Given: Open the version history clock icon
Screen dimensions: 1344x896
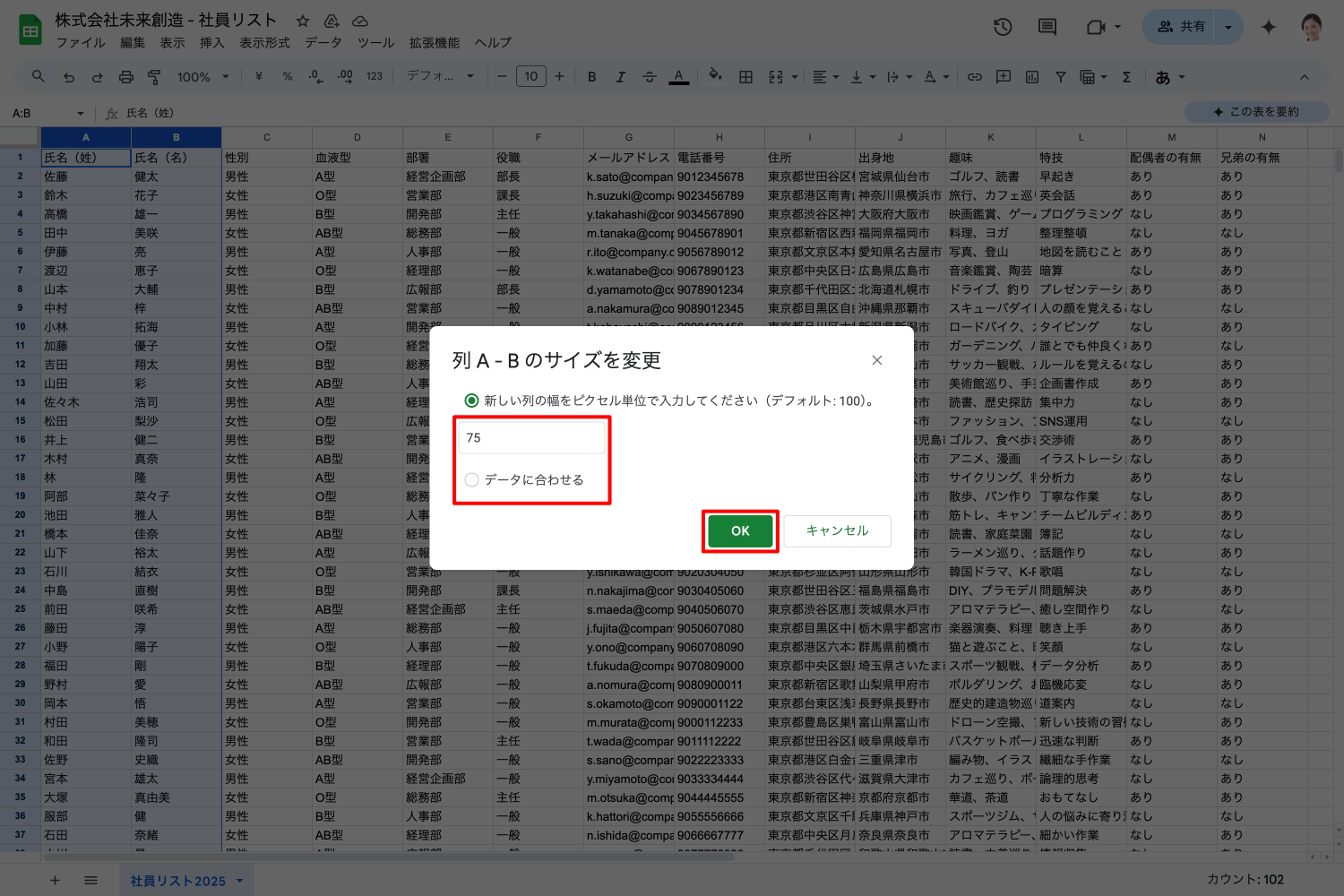Looking at the screenshot, I should click(1003, 27).
